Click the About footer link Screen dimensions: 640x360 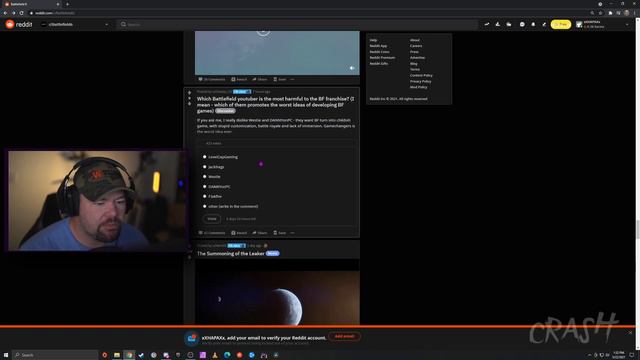[x=415, y=40]
